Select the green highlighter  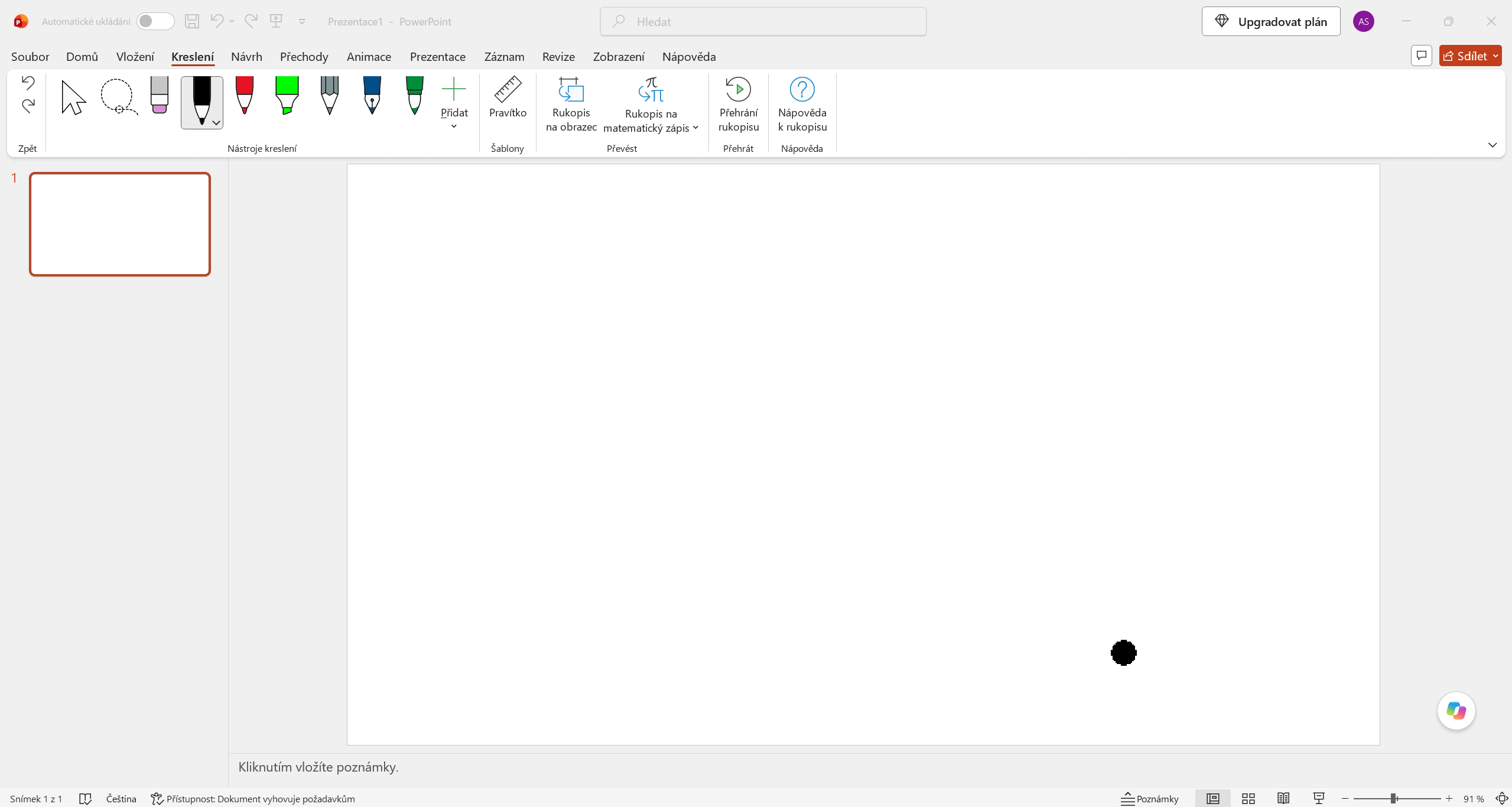[287, 95]
